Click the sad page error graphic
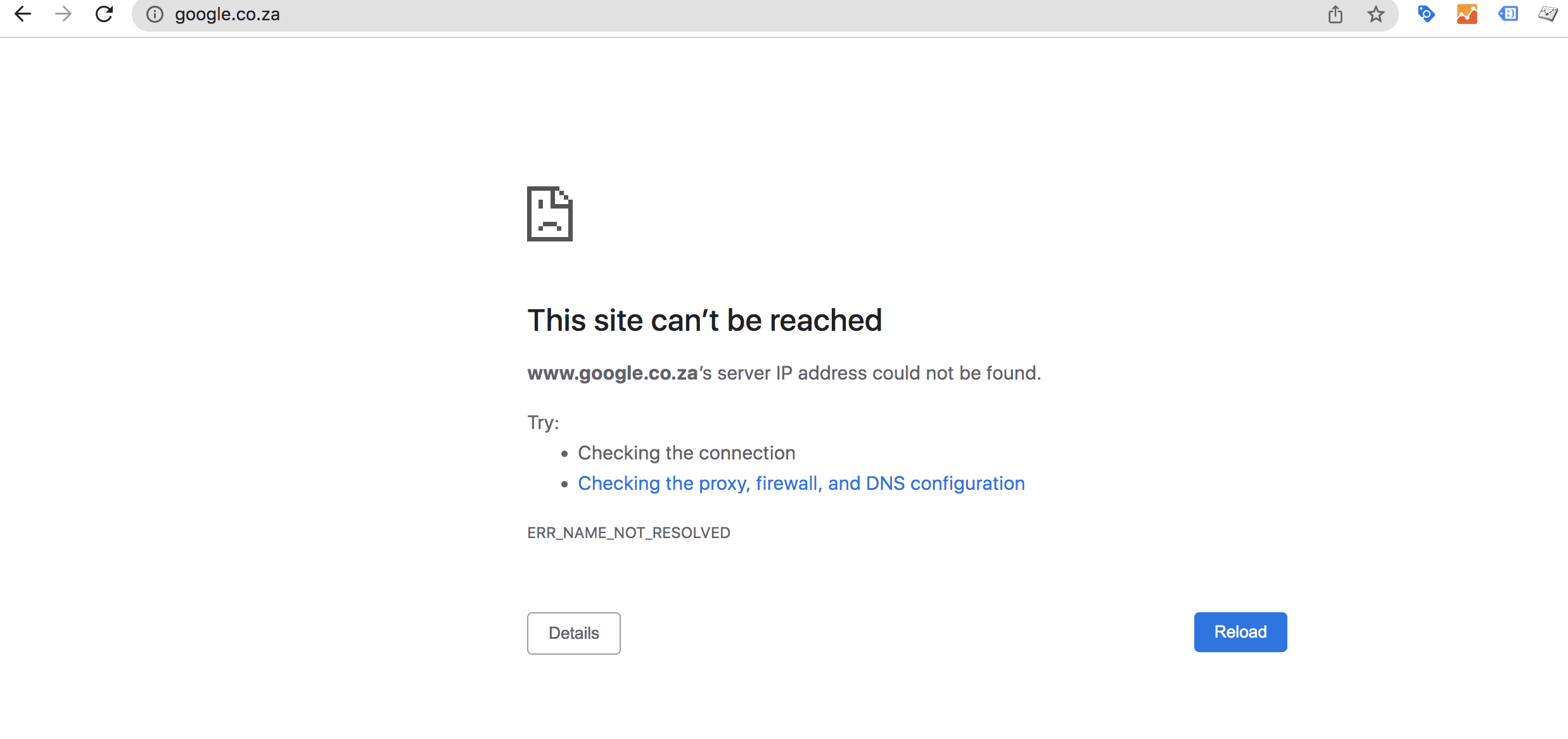Image resolution: width=1568 pixels, height=739 pixels. [x=549, y=214]
